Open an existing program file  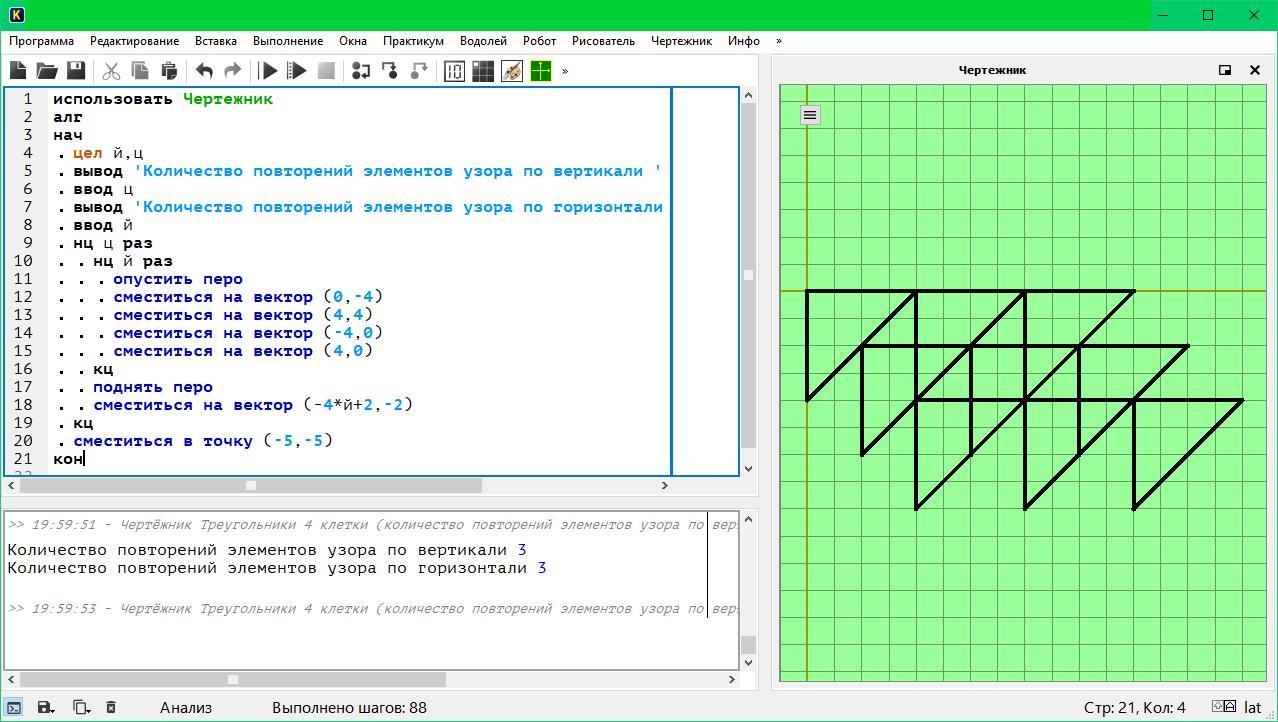[x=47, y=71]
